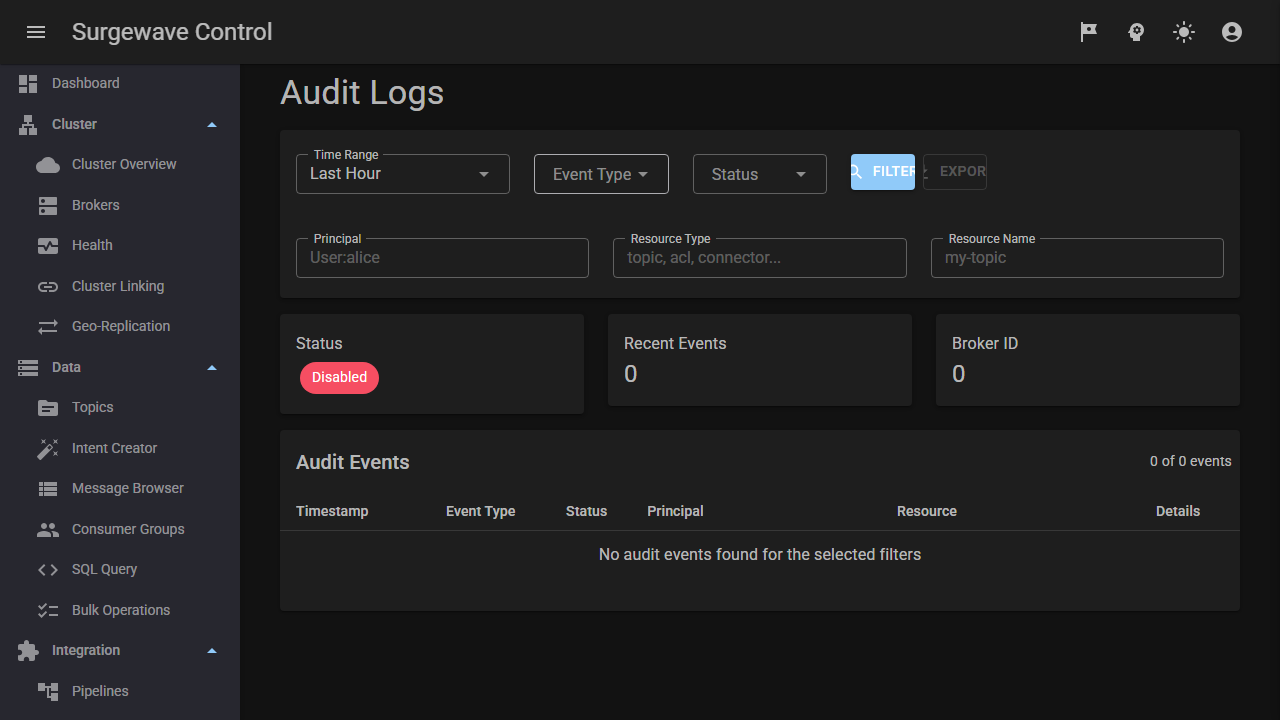Focus the Resource Type input field

(x=760, y=258)
